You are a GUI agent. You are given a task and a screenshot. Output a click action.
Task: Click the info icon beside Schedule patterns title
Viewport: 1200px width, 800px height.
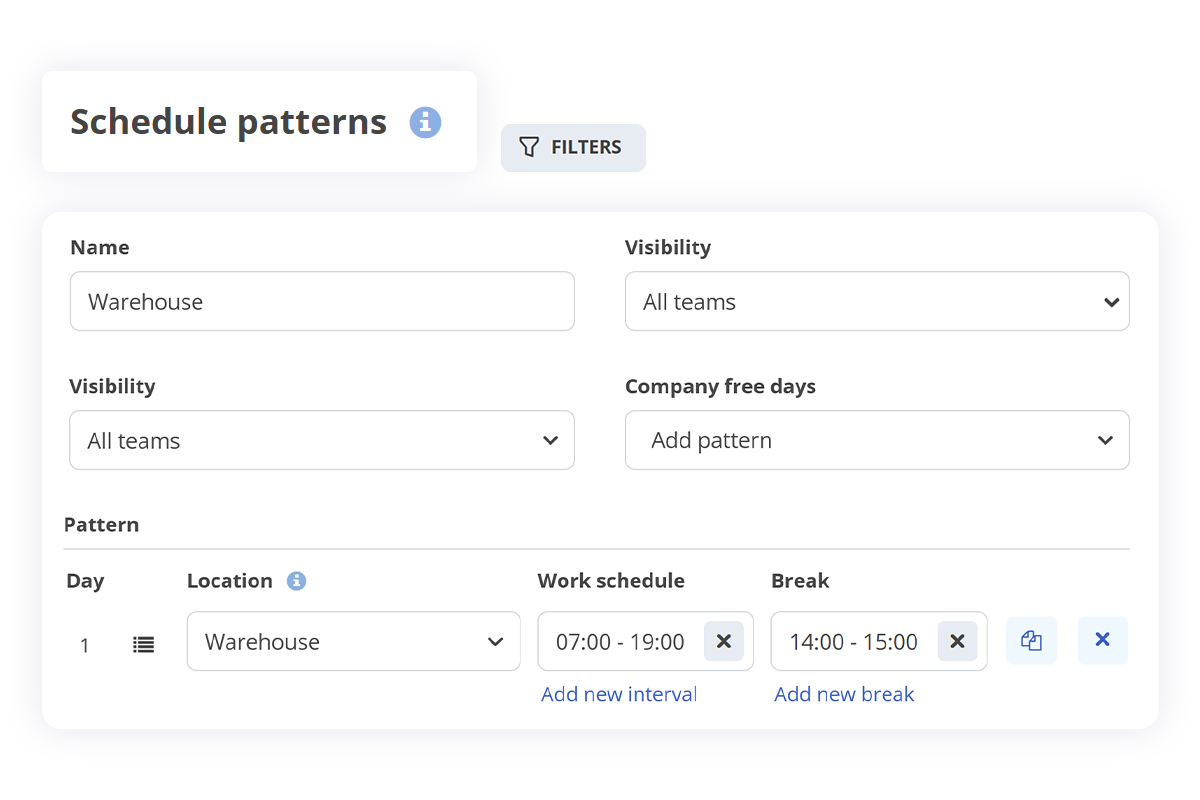pos(425,122)
